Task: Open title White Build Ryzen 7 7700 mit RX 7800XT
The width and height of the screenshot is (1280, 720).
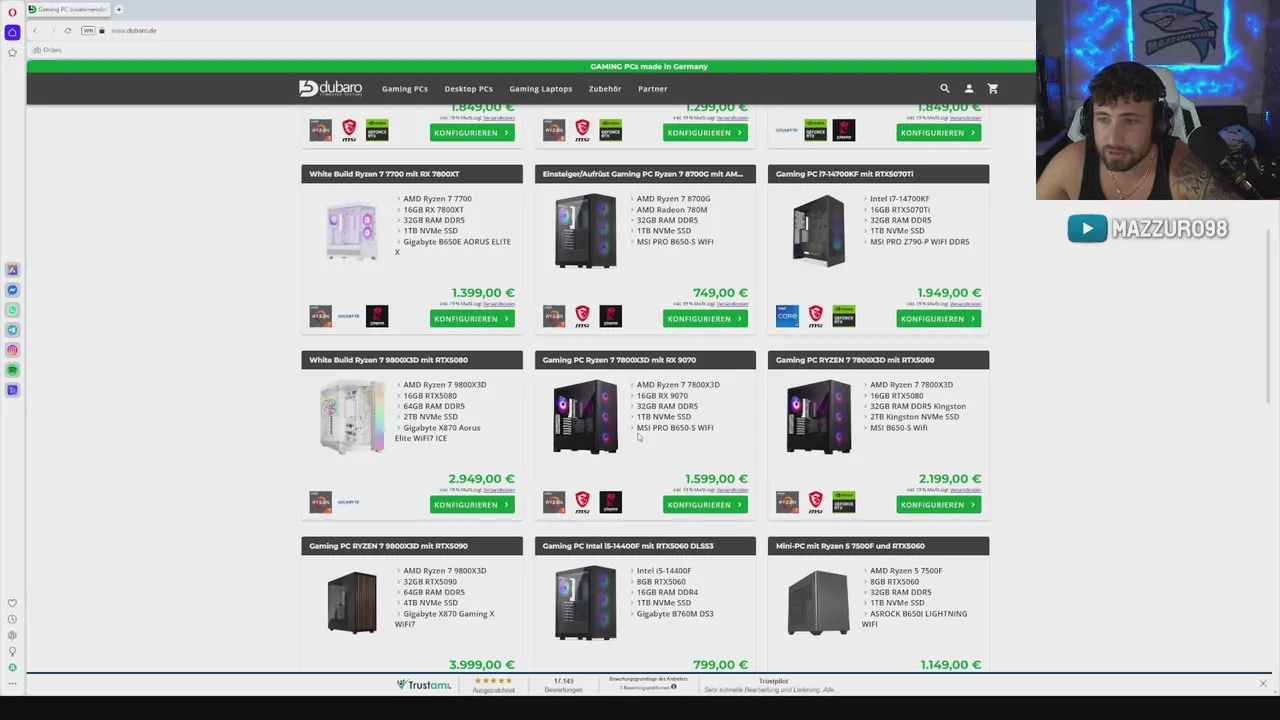Action: coord(384,174)
